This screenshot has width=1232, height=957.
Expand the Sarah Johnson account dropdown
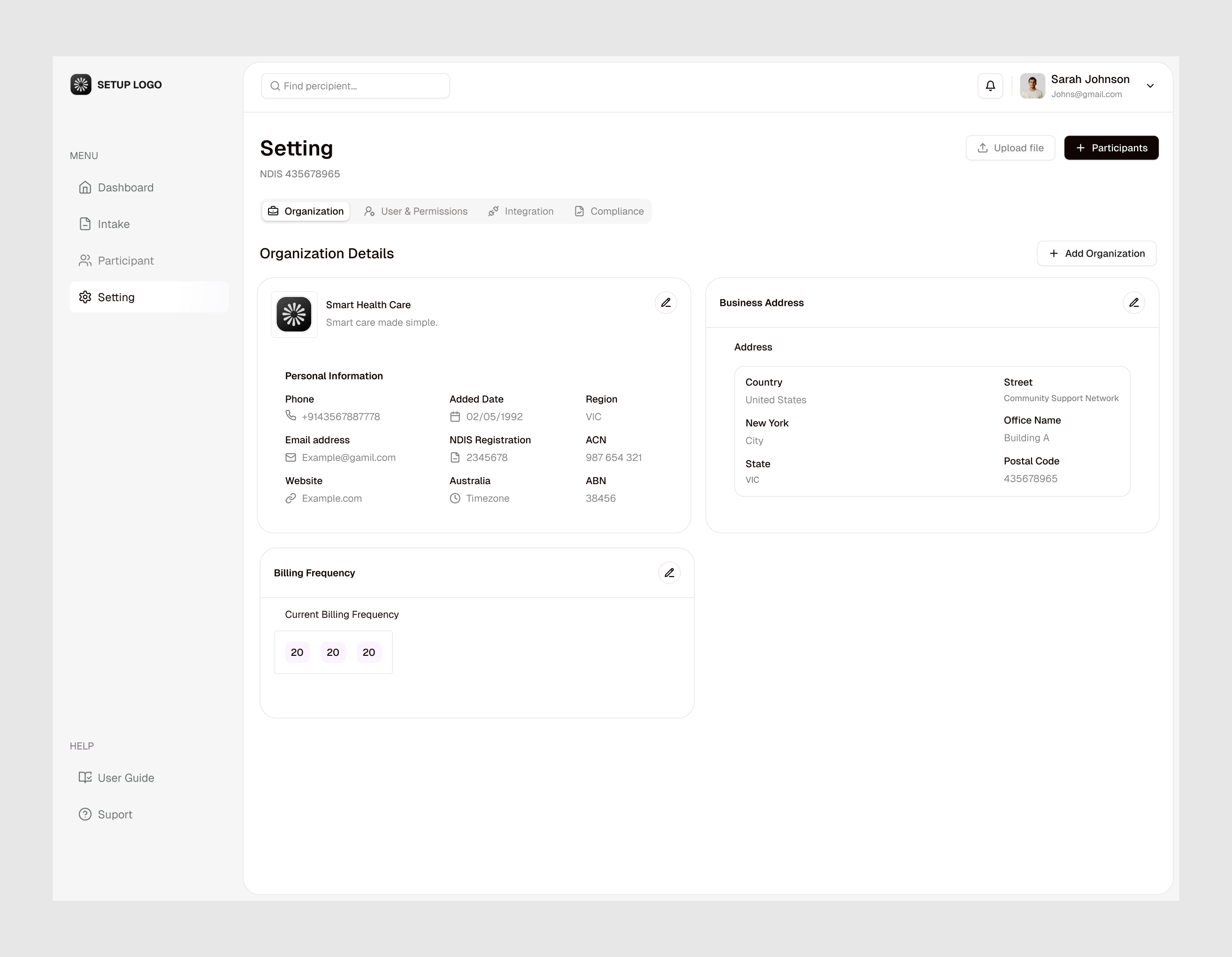[x=1150, y=86]
